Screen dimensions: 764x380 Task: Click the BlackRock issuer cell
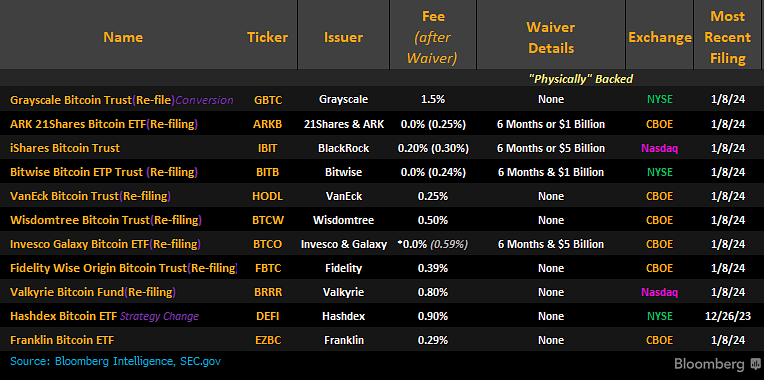coord(344,148)
